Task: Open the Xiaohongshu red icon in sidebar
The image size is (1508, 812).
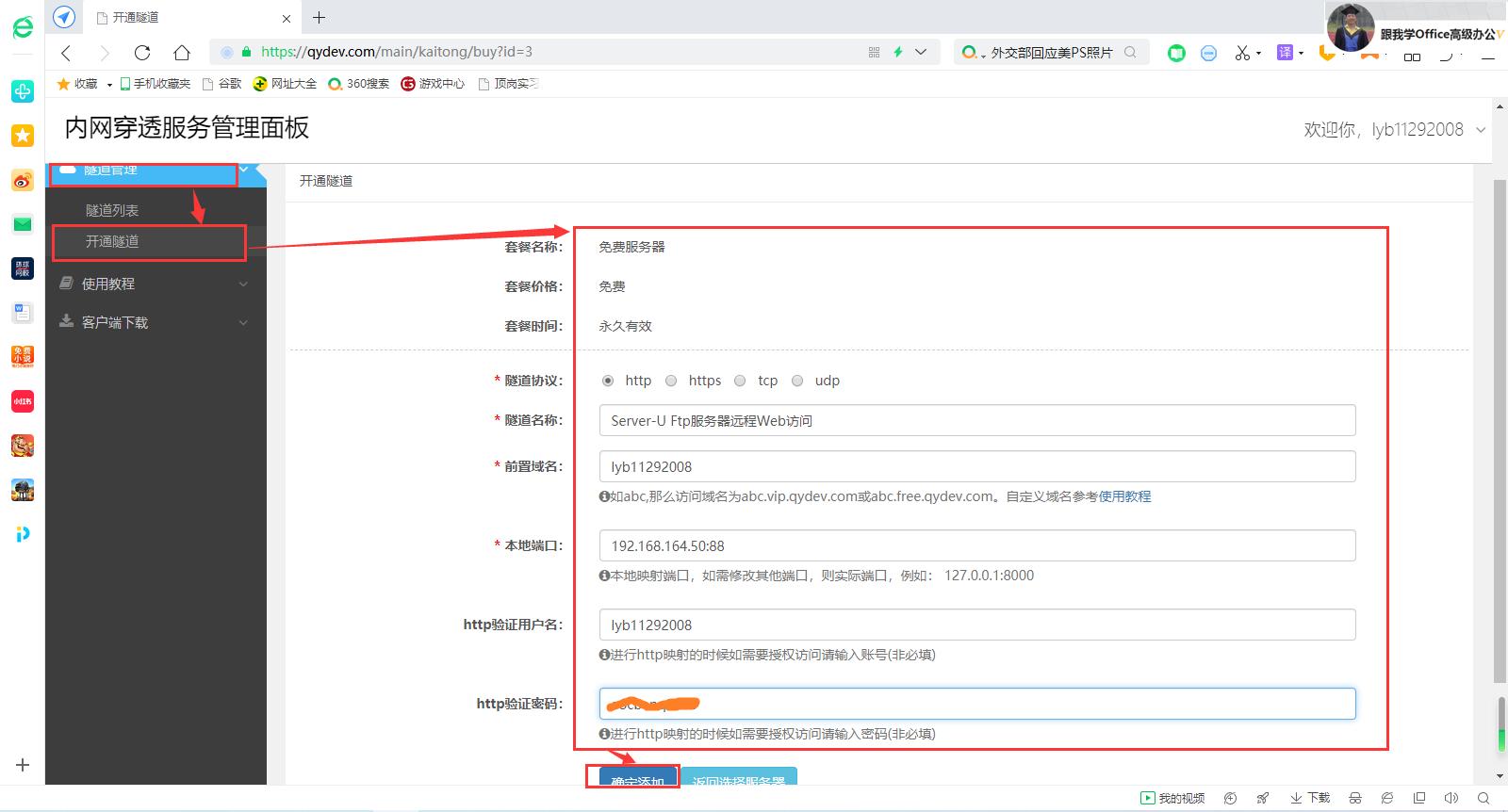Action: pyautogui.click(x=23, y=401)
